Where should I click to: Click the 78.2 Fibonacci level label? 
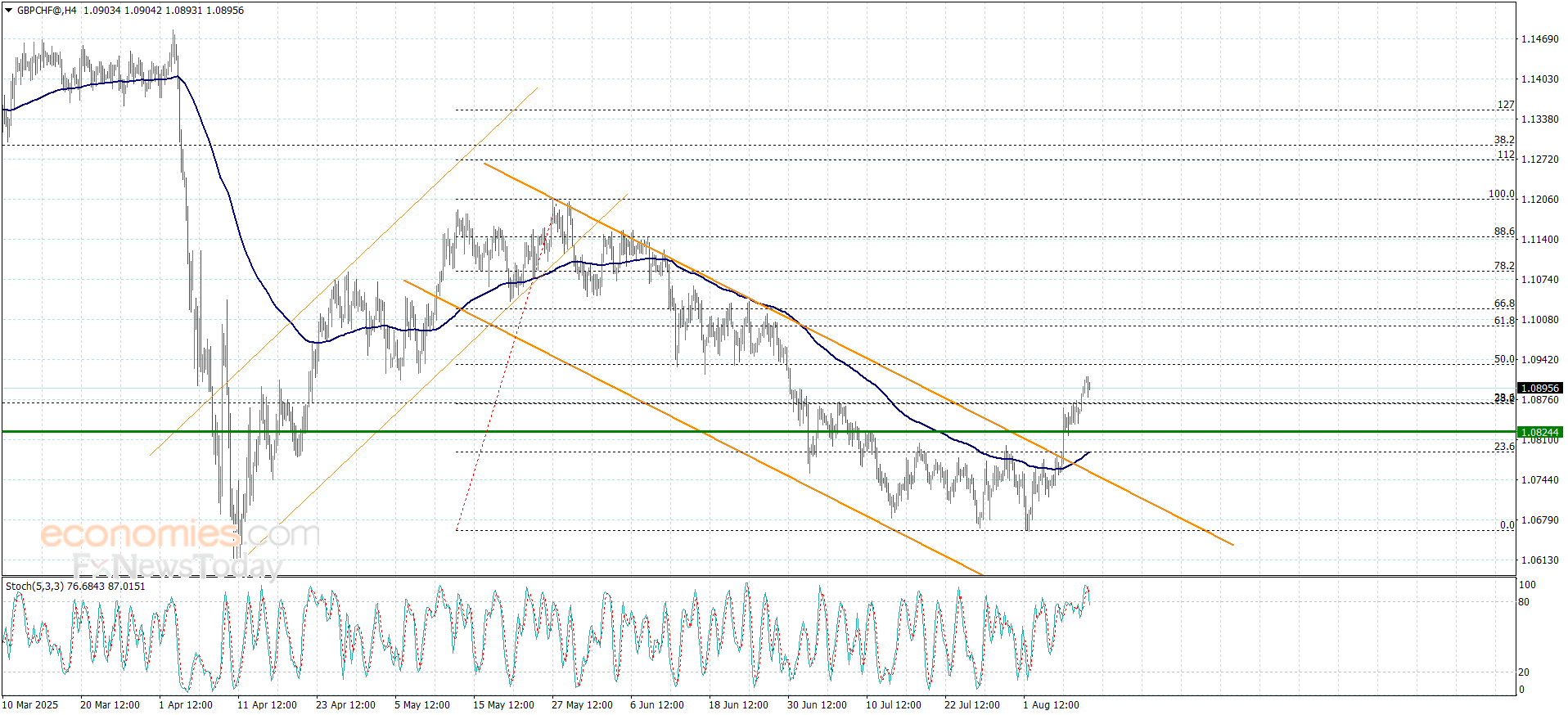tap(1504, 266)
